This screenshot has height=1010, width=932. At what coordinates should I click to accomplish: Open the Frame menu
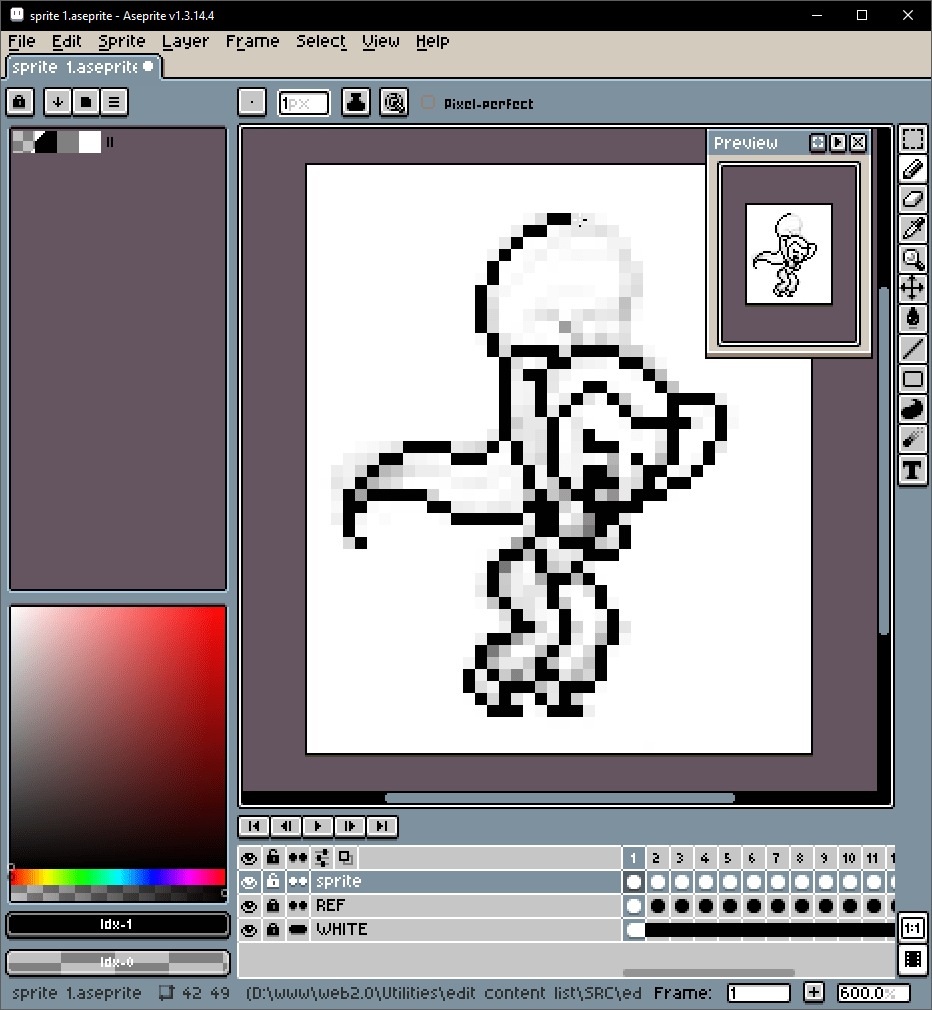click(252, 41)
